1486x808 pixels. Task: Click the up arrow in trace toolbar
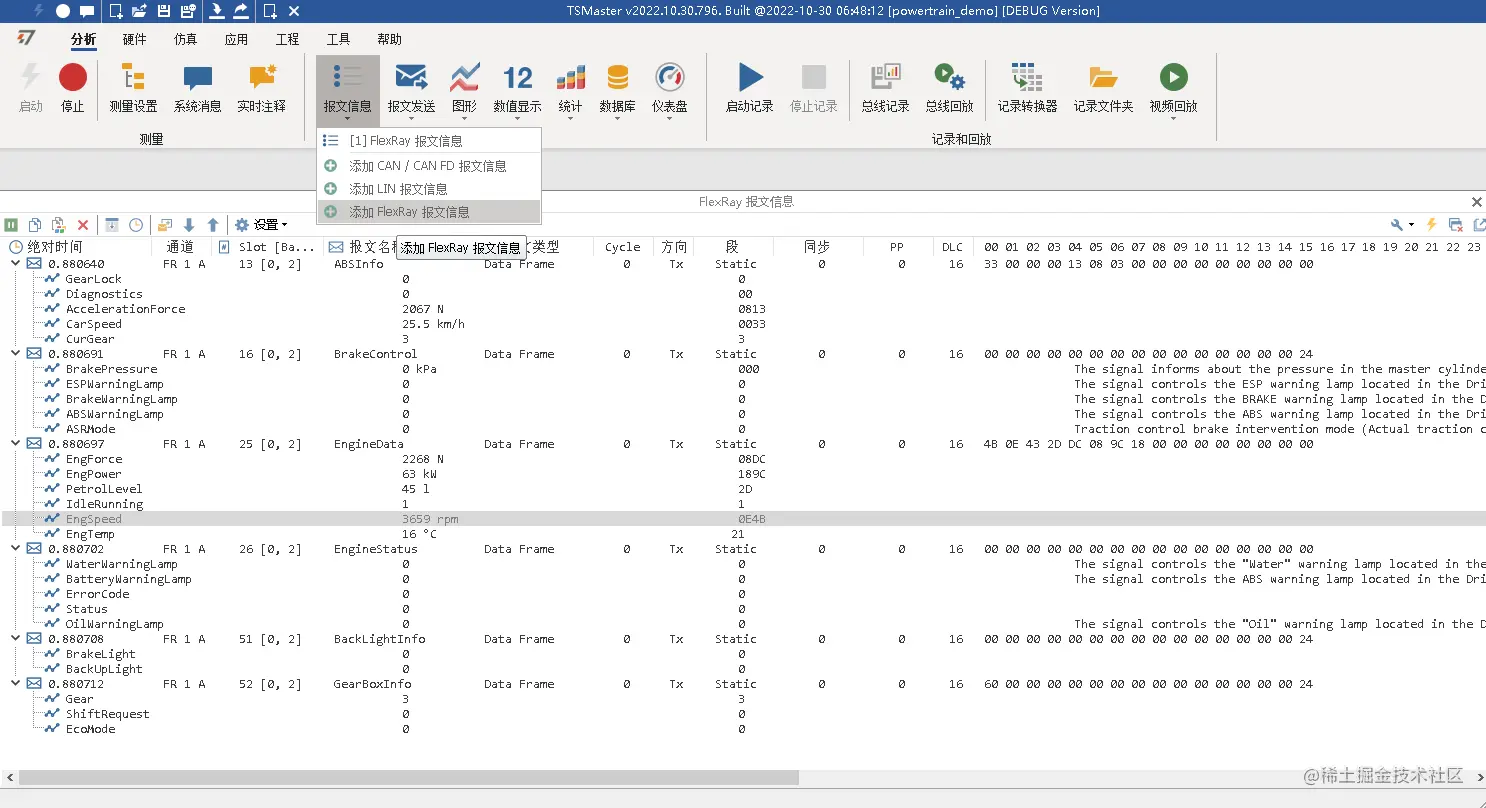click(213, 225)
